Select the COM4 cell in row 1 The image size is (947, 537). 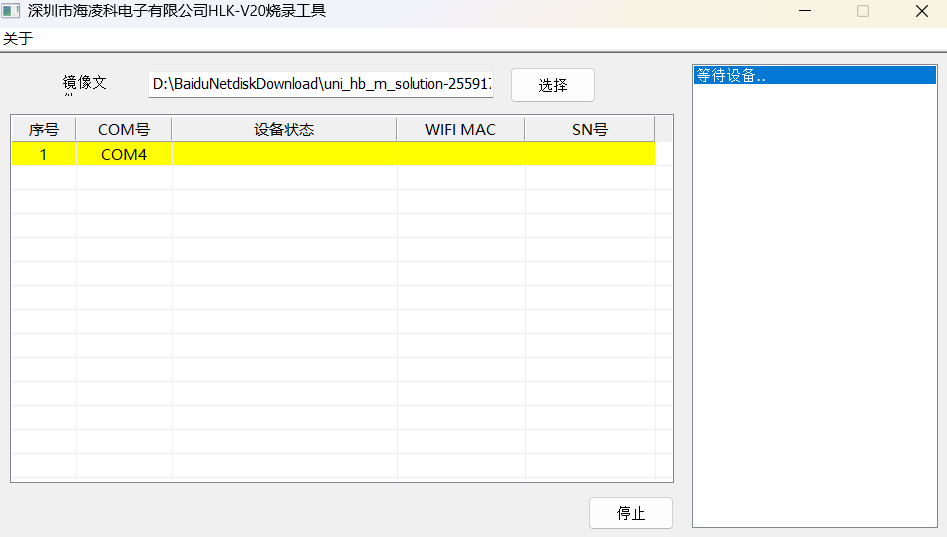(x=124, y=155)
